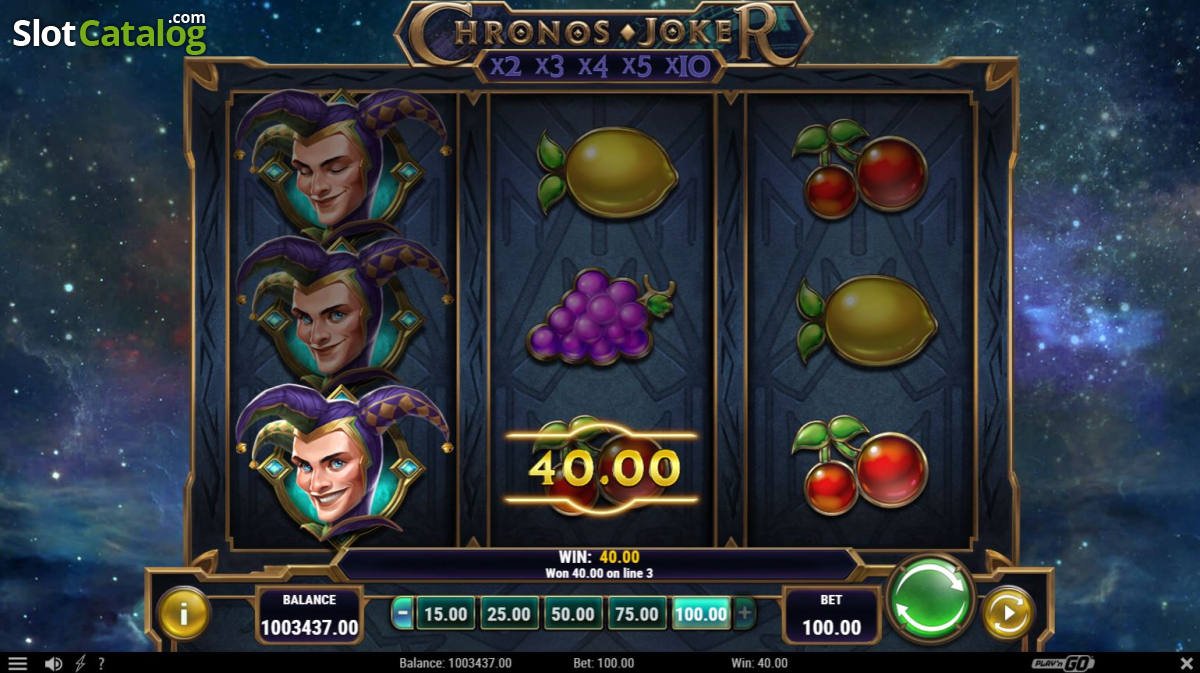Viewport: 1200px width, 673px height.
Task: Start autoplay with the yellow play button
Action: click(x=1008, y=613)
